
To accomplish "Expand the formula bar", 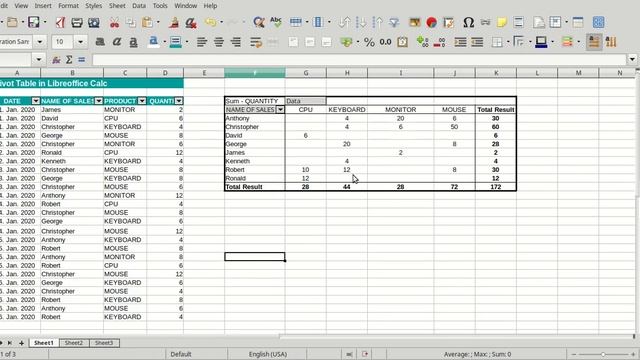I will [632, 60].
